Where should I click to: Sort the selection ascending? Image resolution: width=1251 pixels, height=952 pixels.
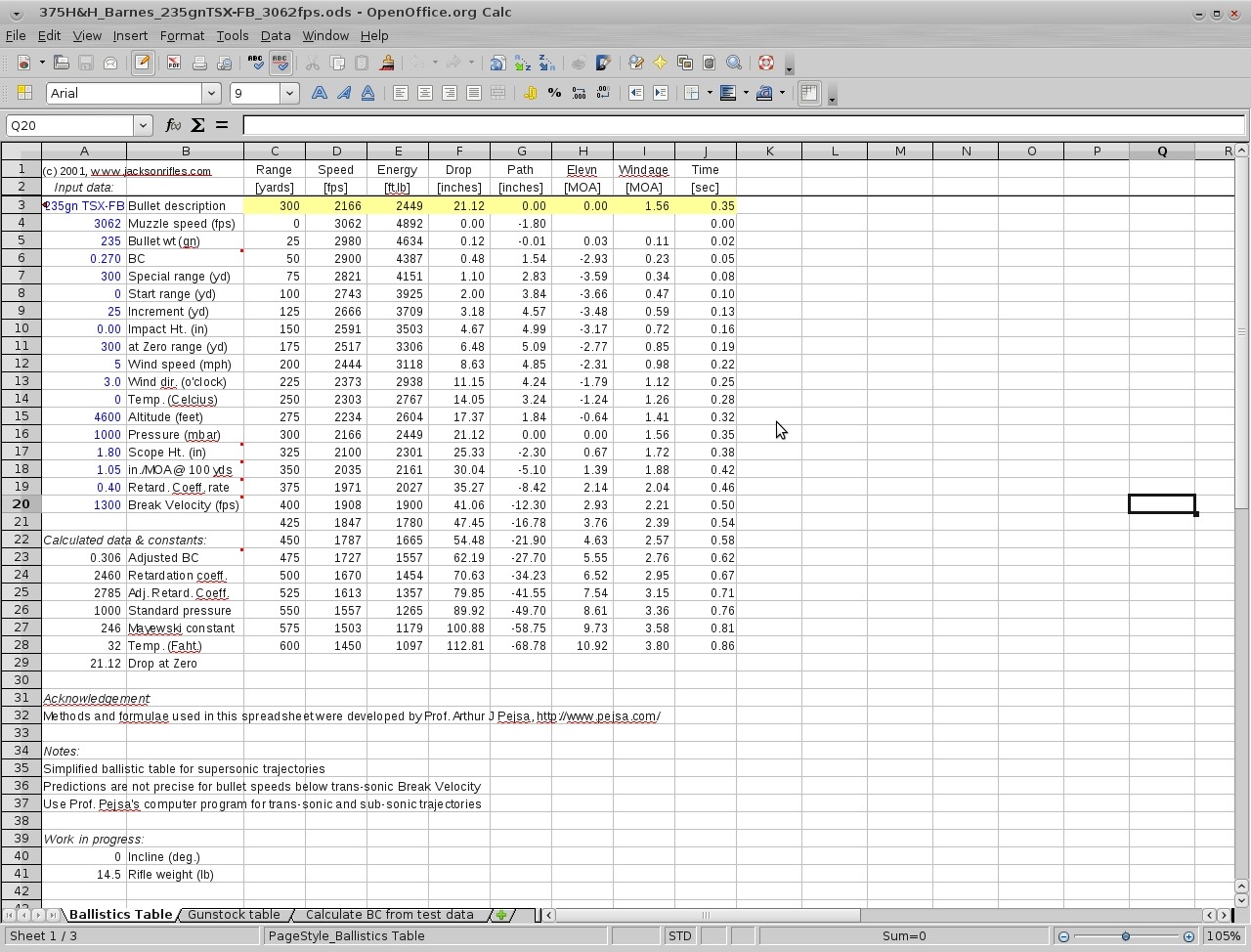click(x=522, y=63)
